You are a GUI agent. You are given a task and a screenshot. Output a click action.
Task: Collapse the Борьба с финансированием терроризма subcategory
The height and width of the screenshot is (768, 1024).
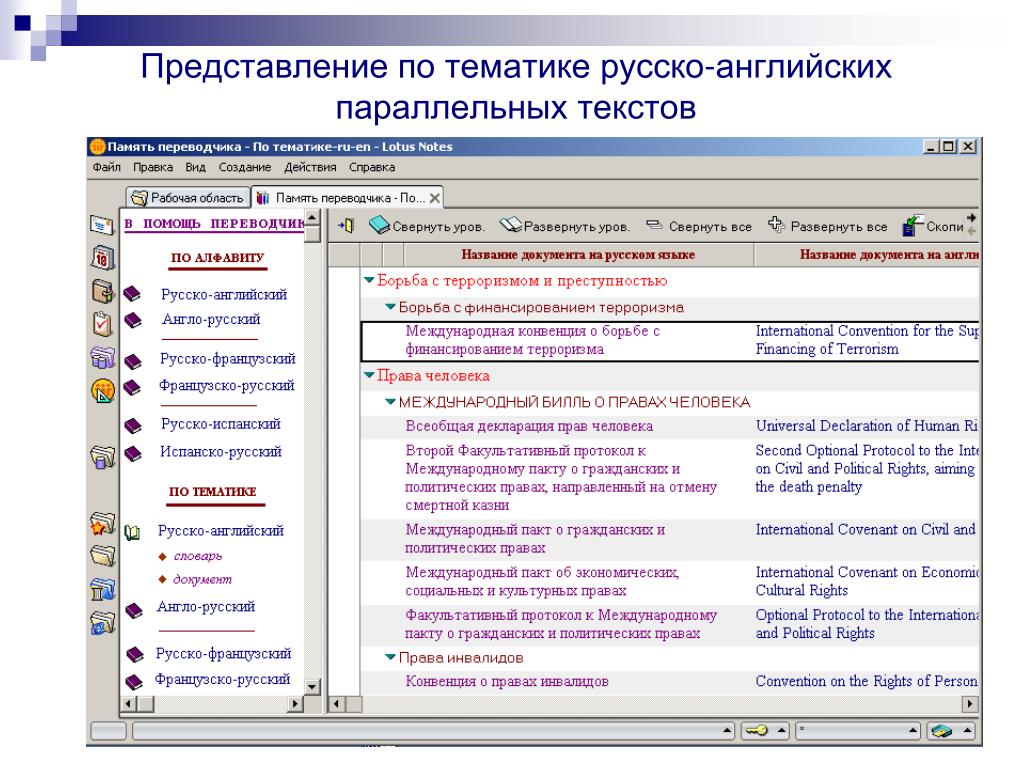[391, 307]
